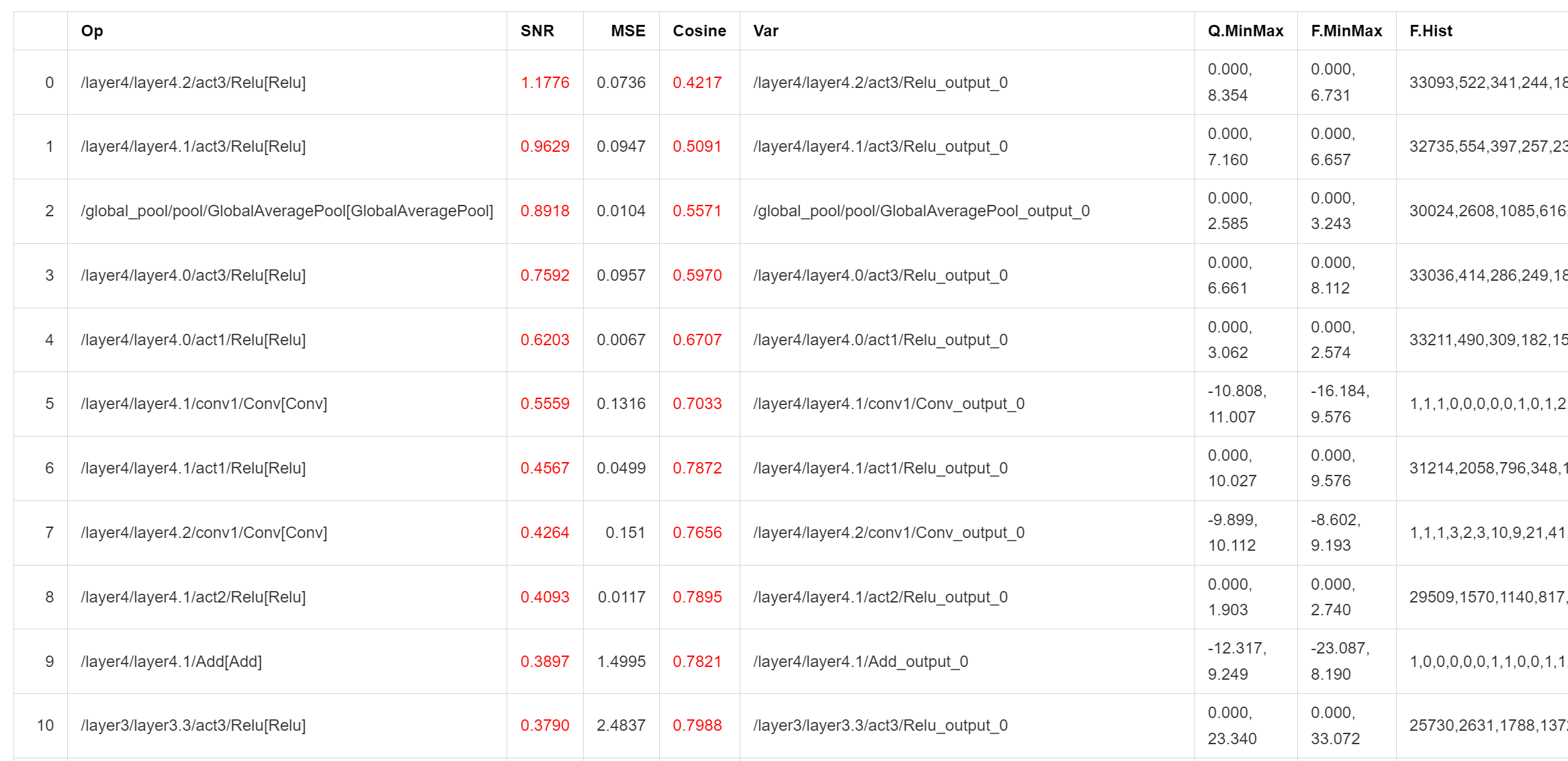Select the layer4.1/conv1/Conv[Conv] op cell

pyautogui.click(x=204, y=404)
